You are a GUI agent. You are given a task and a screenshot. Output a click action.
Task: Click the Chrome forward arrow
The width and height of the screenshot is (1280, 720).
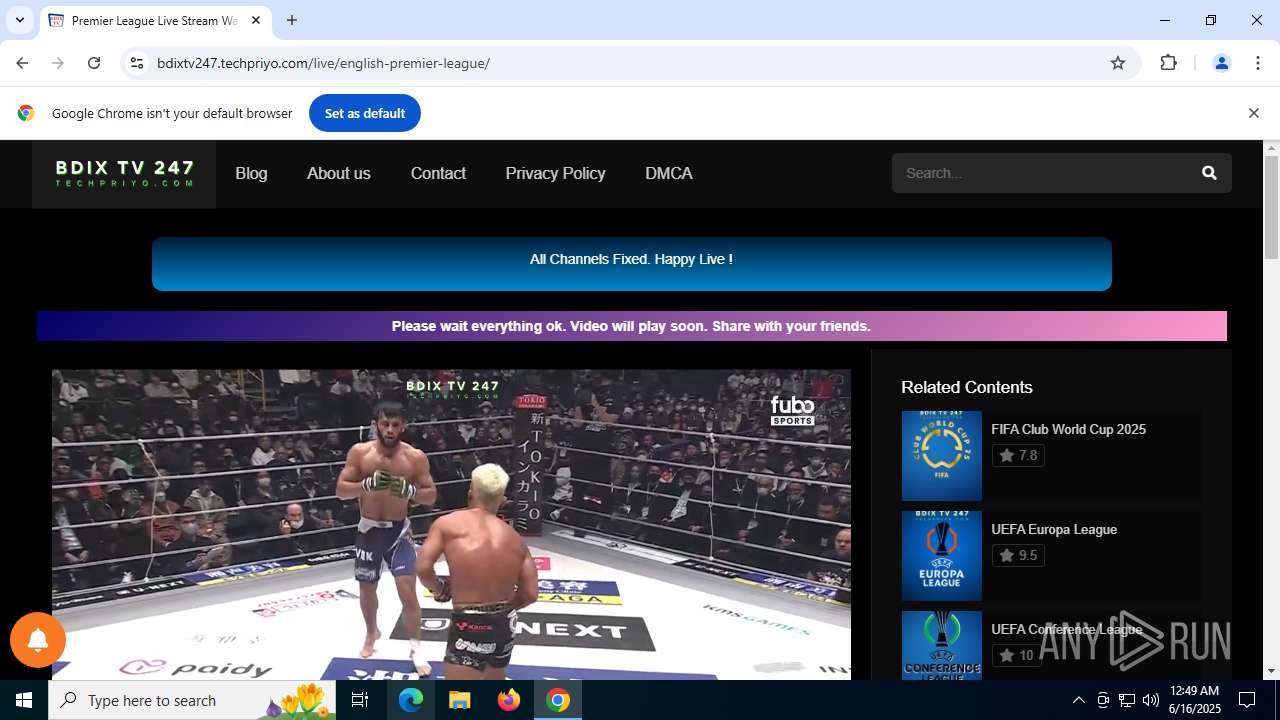tap(58, 63)
